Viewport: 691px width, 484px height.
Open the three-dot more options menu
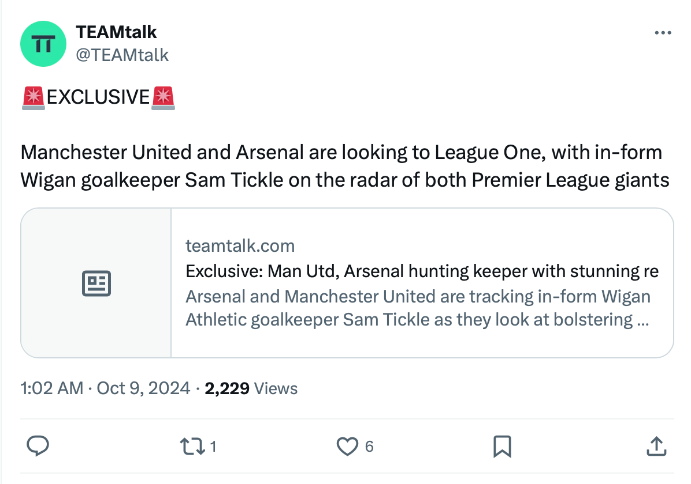[x=662, y=33]
